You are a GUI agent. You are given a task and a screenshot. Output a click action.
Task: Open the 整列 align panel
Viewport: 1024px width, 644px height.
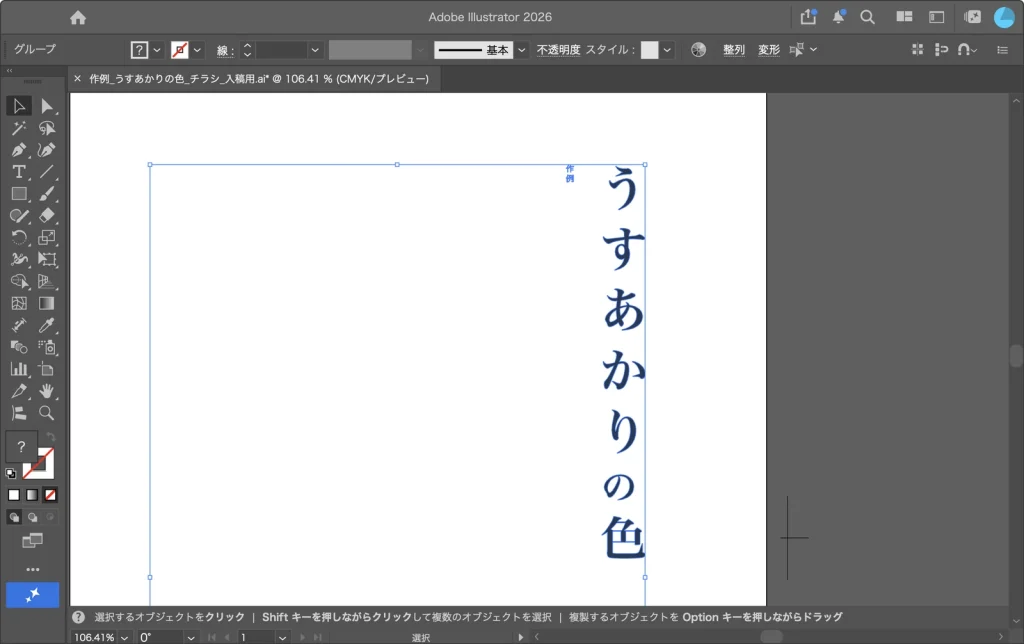tap(734, 50)
